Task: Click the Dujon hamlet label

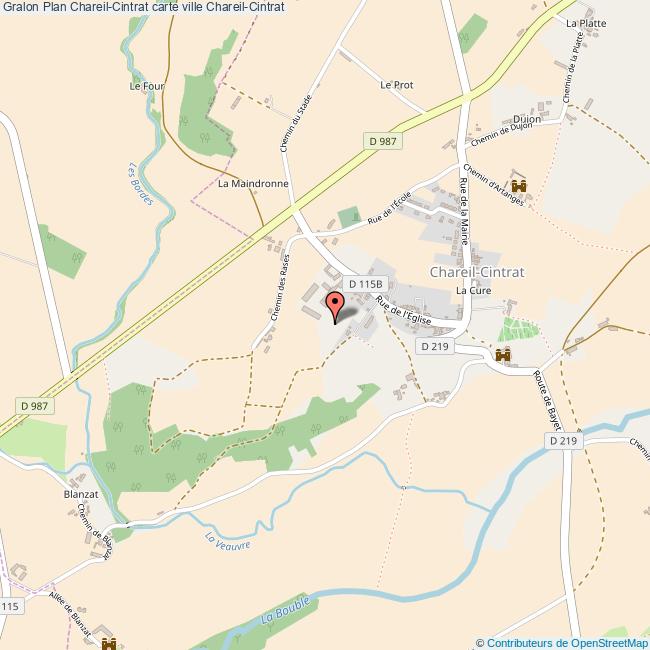Action: pos(527,119)
